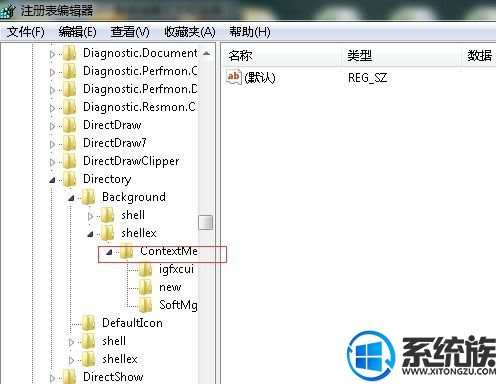Select the Background key label

[134, 197]
